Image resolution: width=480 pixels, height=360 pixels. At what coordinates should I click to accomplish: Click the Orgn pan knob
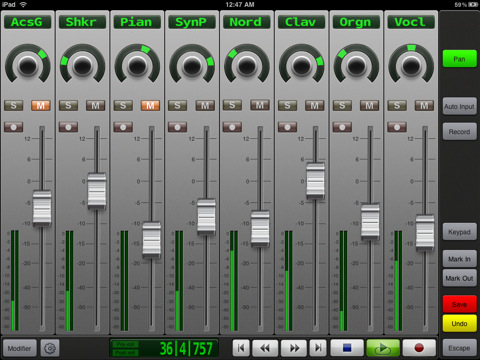356,65
